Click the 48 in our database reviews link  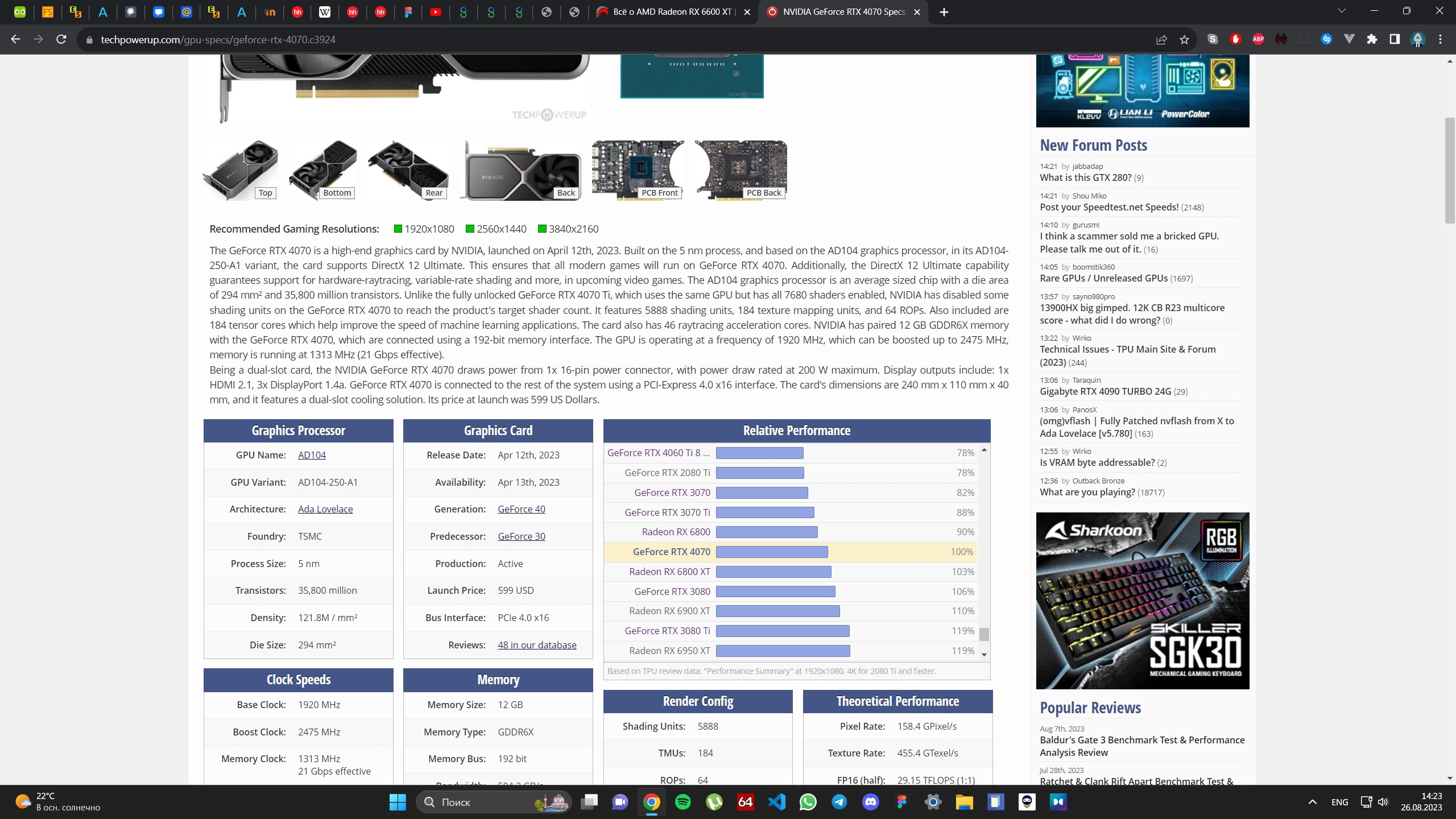(536, 645)
